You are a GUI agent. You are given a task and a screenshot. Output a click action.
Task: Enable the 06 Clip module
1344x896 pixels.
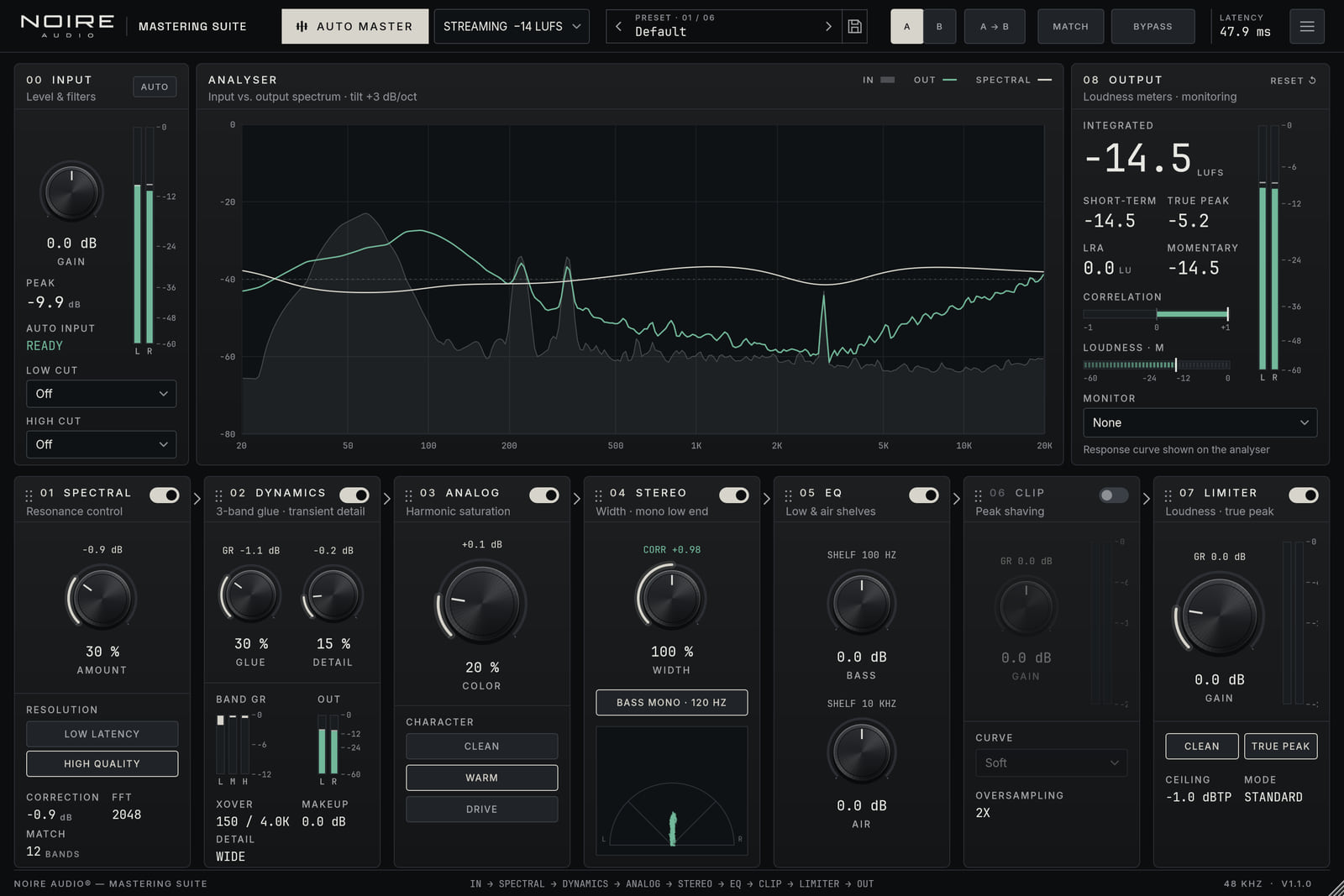tap(1114, 495)
